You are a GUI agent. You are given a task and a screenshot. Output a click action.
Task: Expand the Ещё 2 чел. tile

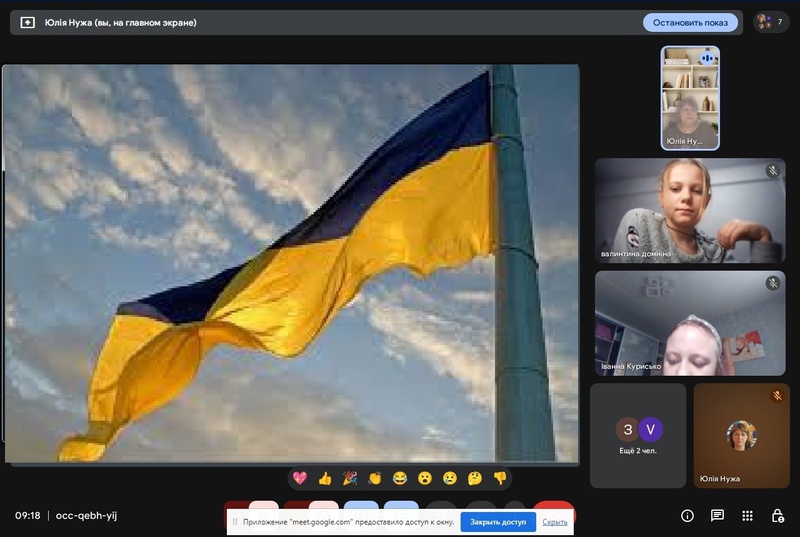[638, 435]
